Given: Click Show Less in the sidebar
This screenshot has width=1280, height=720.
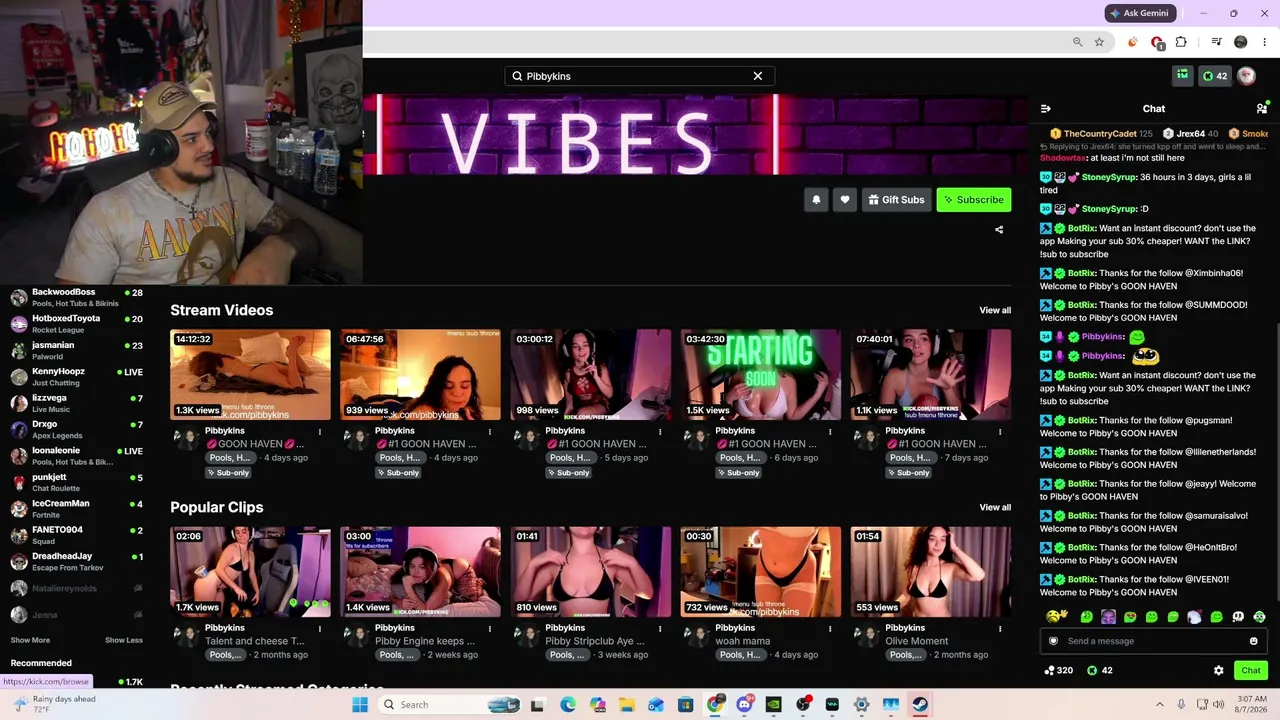Looking at the screenshot, I should point(124,640).
